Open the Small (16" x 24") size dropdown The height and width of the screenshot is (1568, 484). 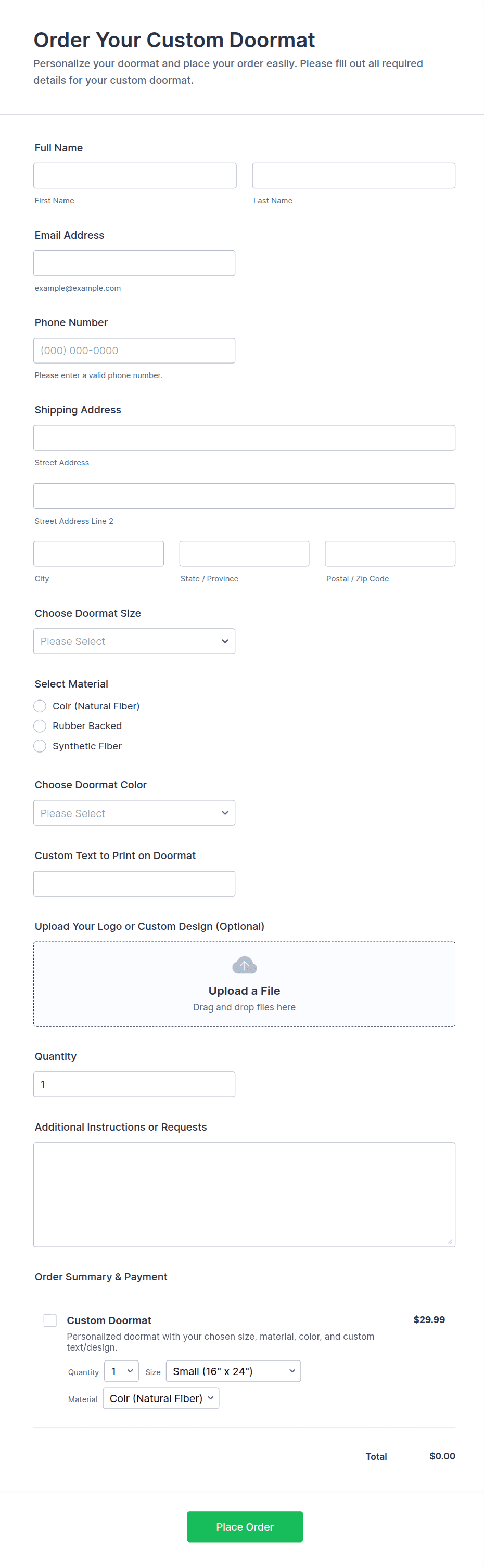click(233, 1371)
